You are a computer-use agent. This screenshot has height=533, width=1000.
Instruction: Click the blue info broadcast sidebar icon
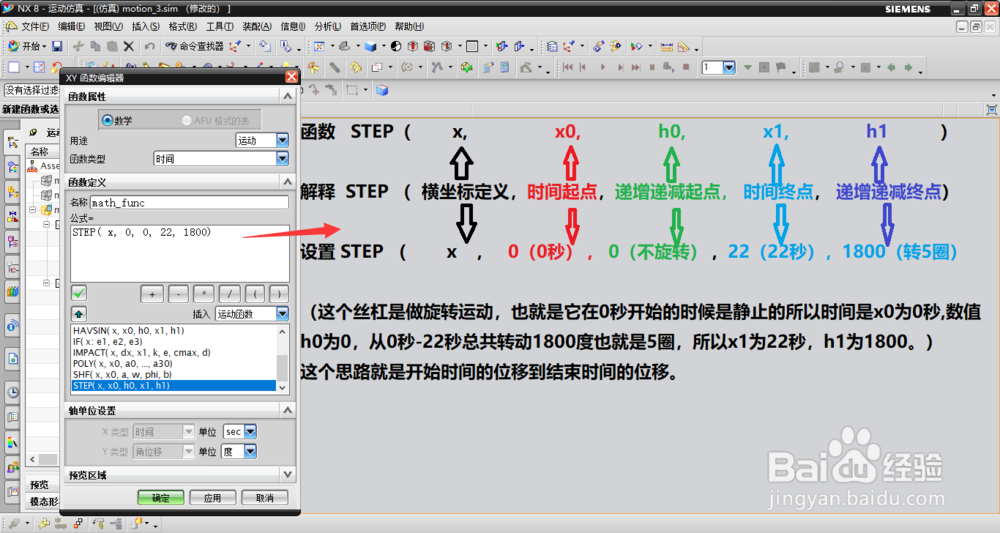[x=13, y=326]
